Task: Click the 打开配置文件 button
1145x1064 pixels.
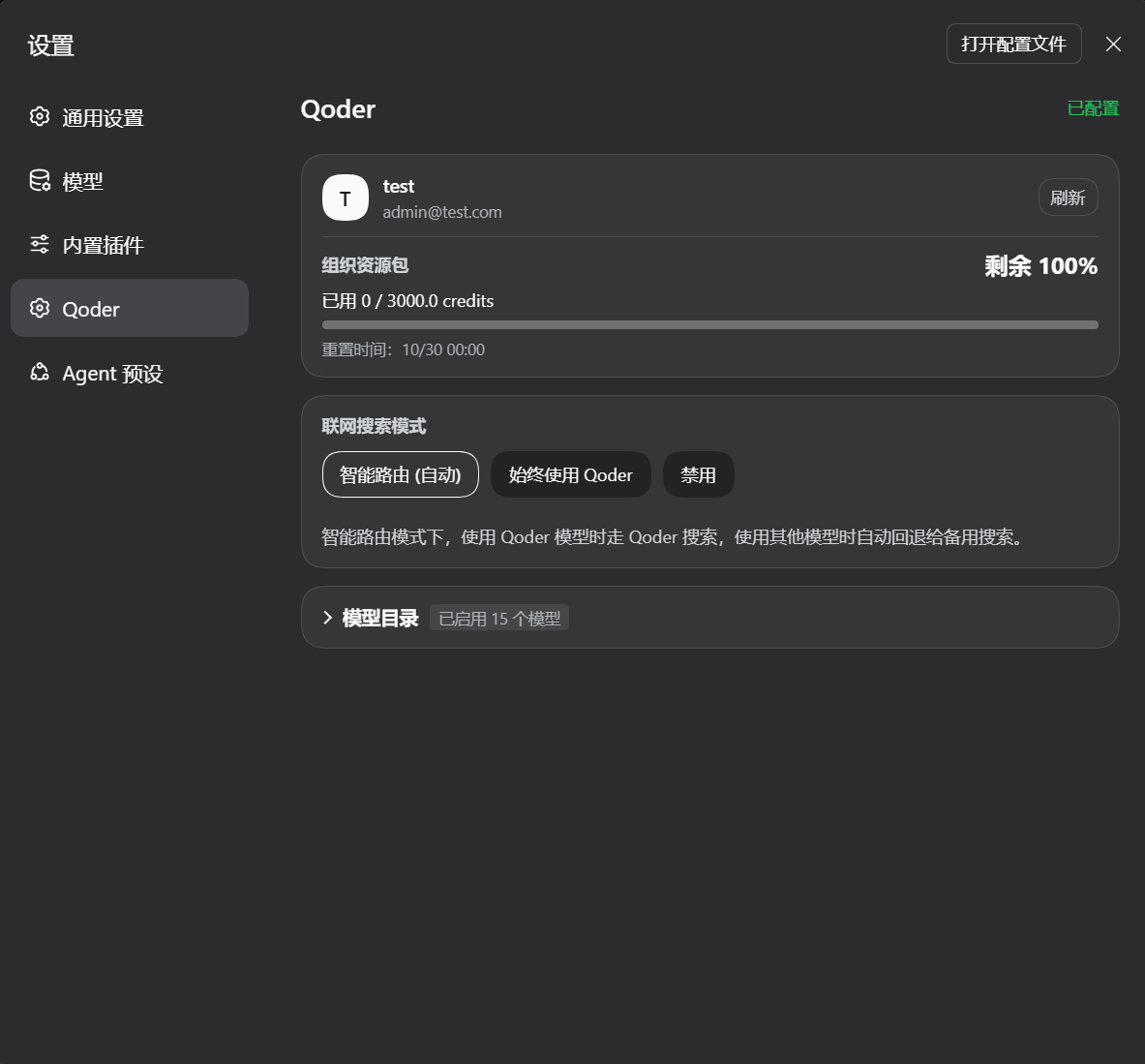Action: click(1013, 44)
